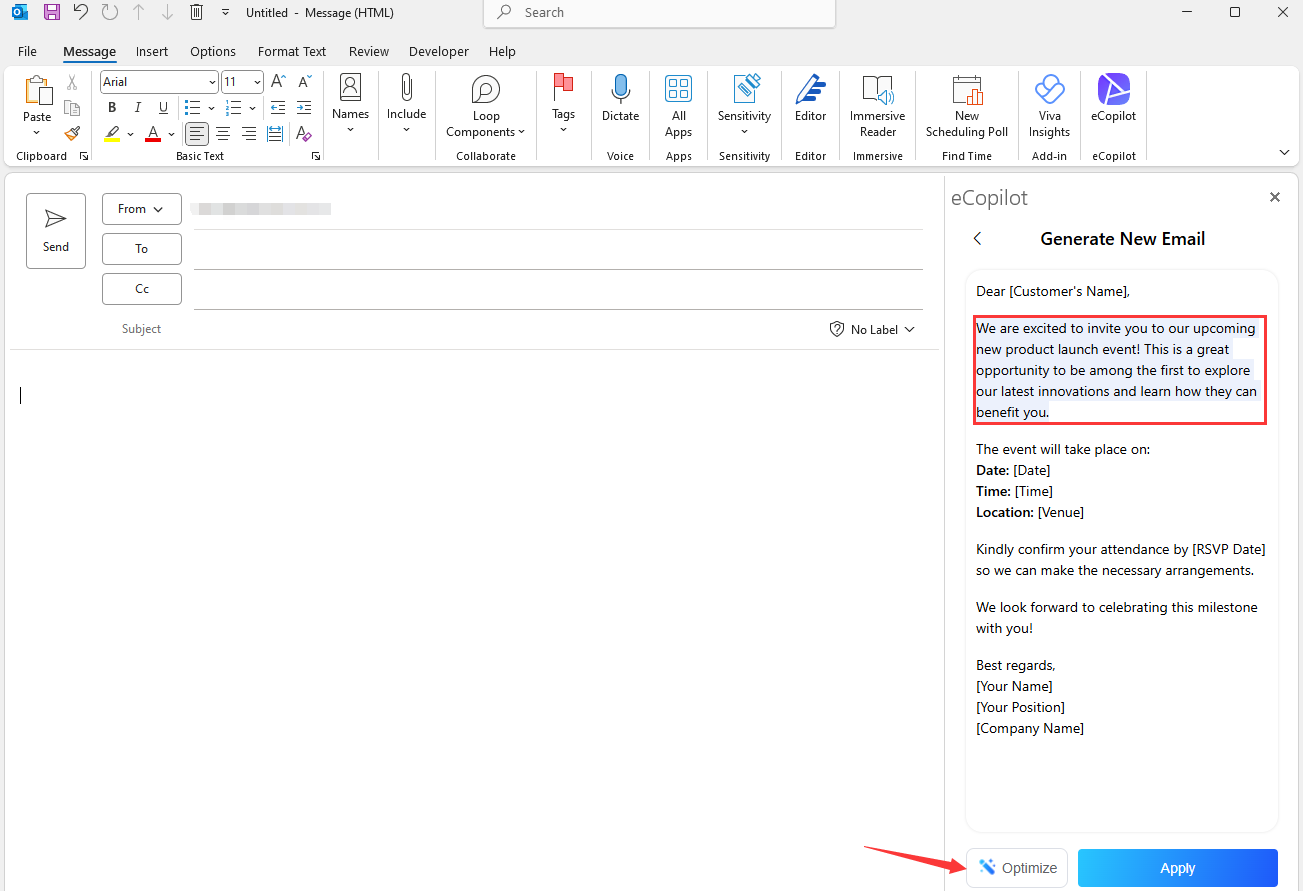Open the From account dropdown
Viewport: 1303px width, 891px height.
click(141, 208)
